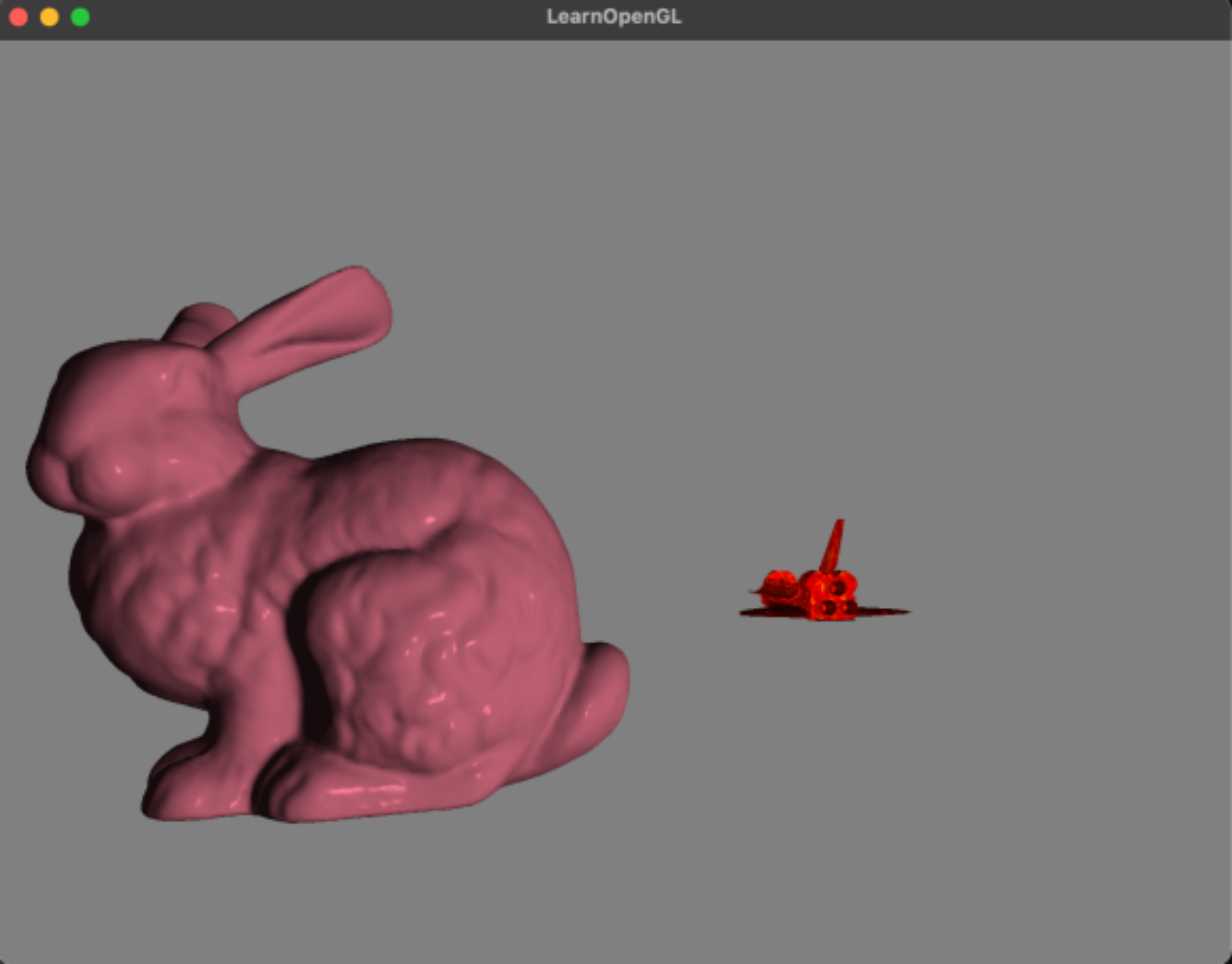Viewport: 1232px width, 964px height.
Task: Click the LearnOpenGL title text
Action: pos(614,17)
